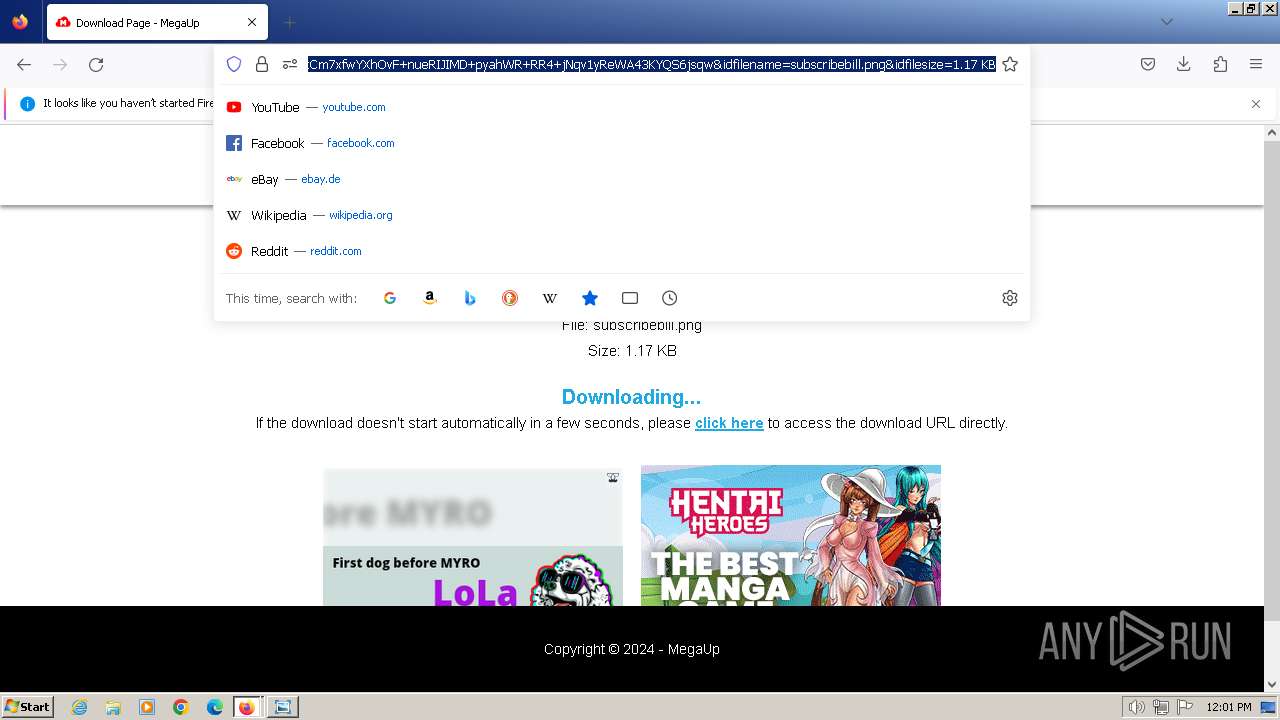
Task: Reload the current page
Action: point(96,64)
